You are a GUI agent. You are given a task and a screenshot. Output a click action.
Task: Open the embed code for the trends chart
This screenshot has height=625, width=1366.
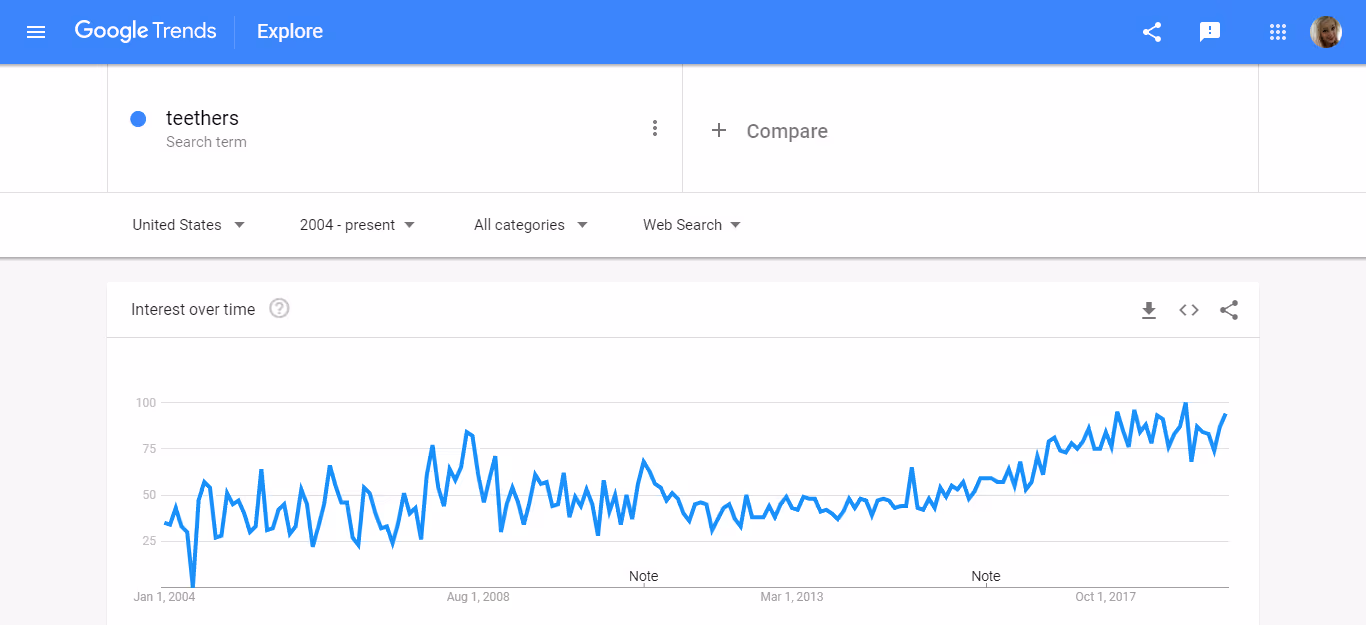click(x=1188, y=310)
